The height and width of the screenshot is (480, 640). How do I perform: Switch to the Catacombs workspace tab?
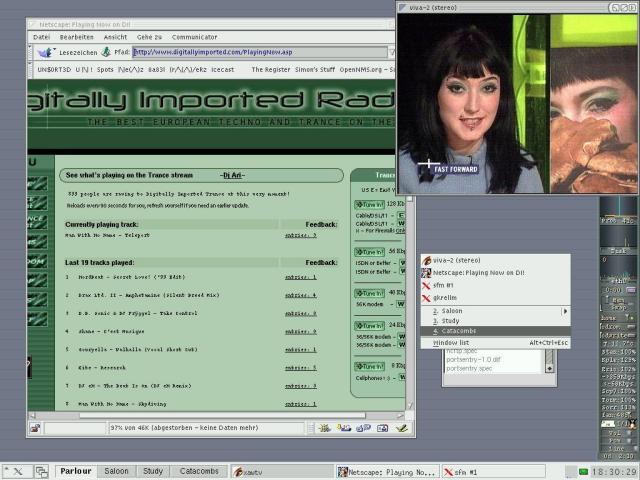199,471
